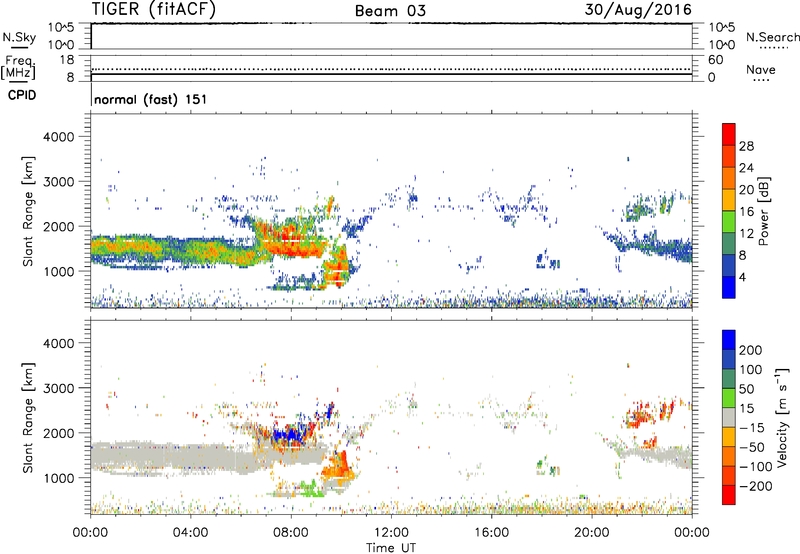Click the "100" value on the Velocity color bar

tap(751, 369)
